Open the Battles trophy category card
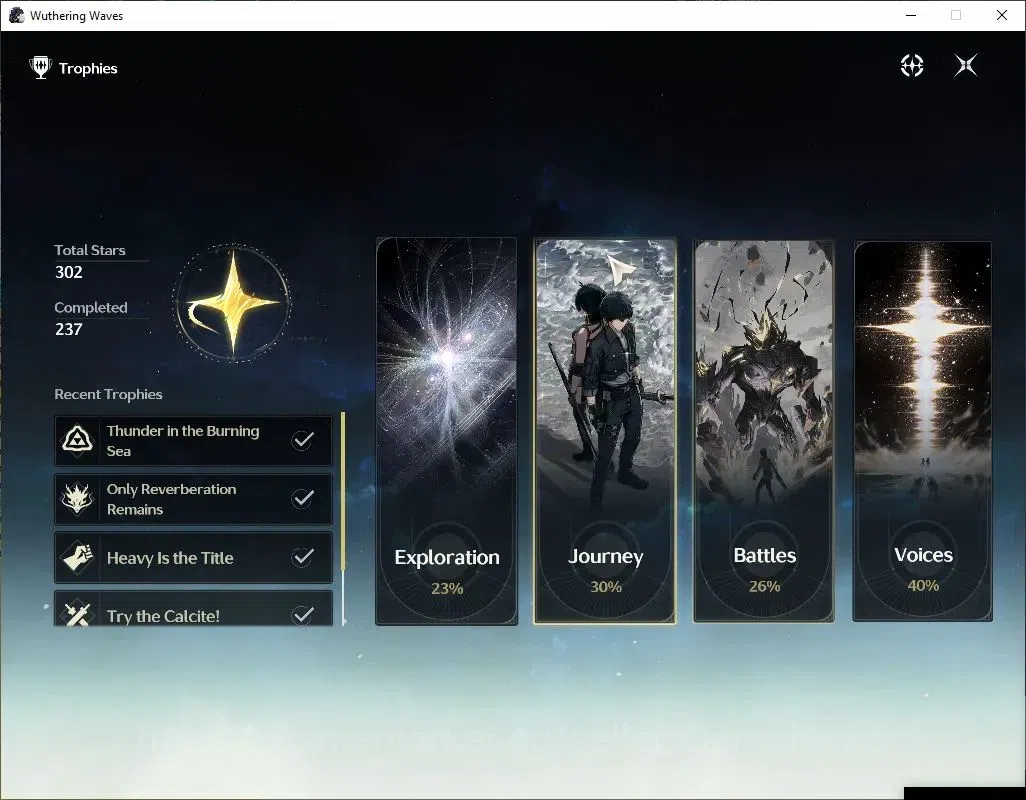The image size is (1026, 800). 764,431
